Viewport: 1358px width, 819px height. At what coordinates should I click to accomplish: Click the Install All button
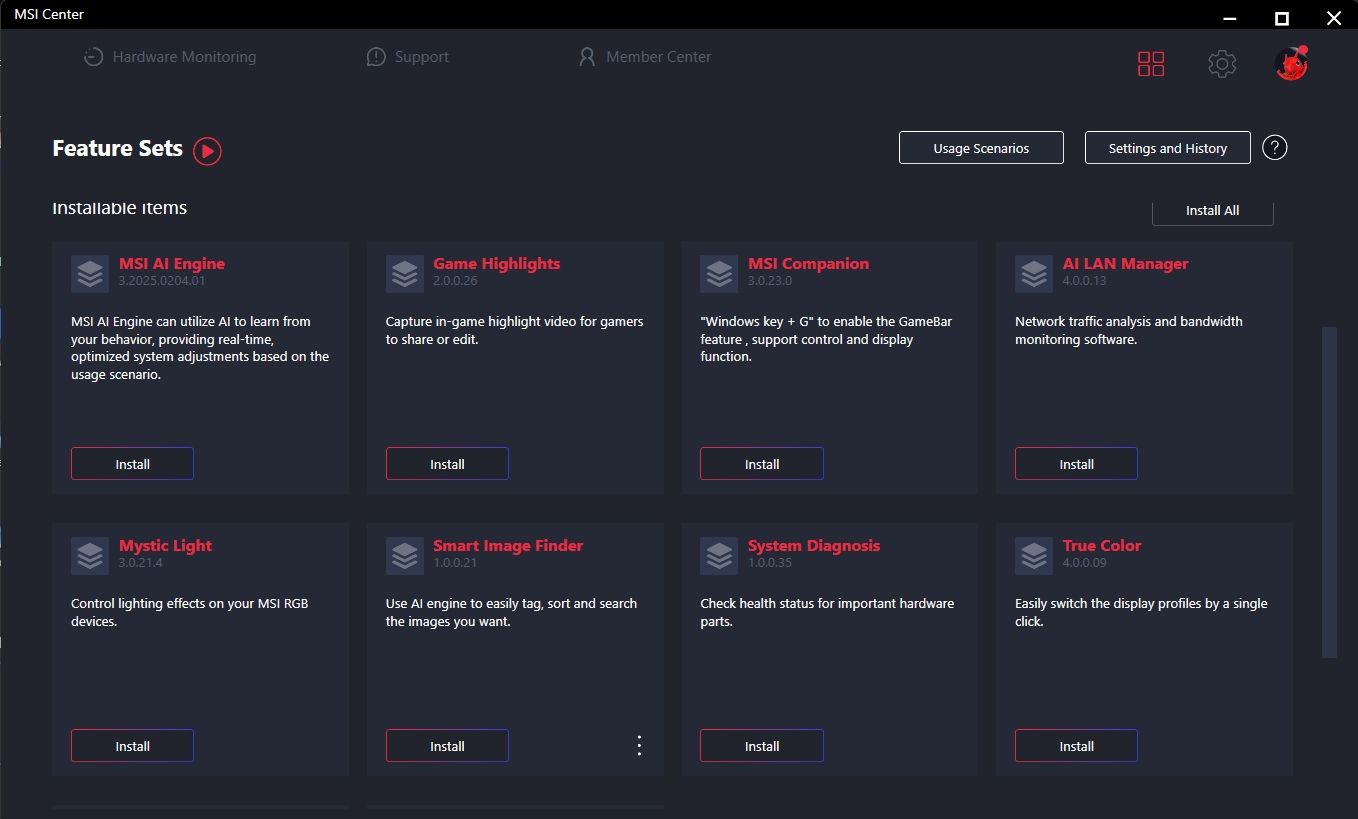click(x=1213, y=211)
